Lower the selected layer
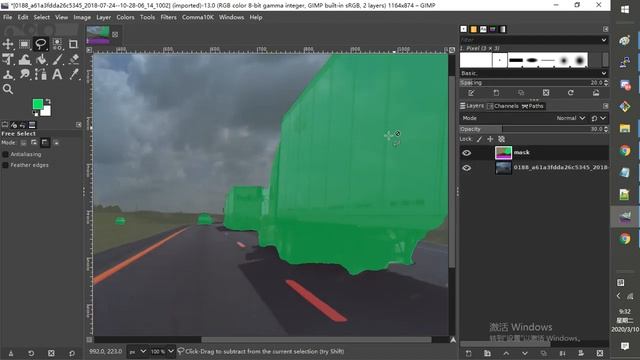This screenshot has width=640, height=360. pyautogui.click(x=525, y=353)
